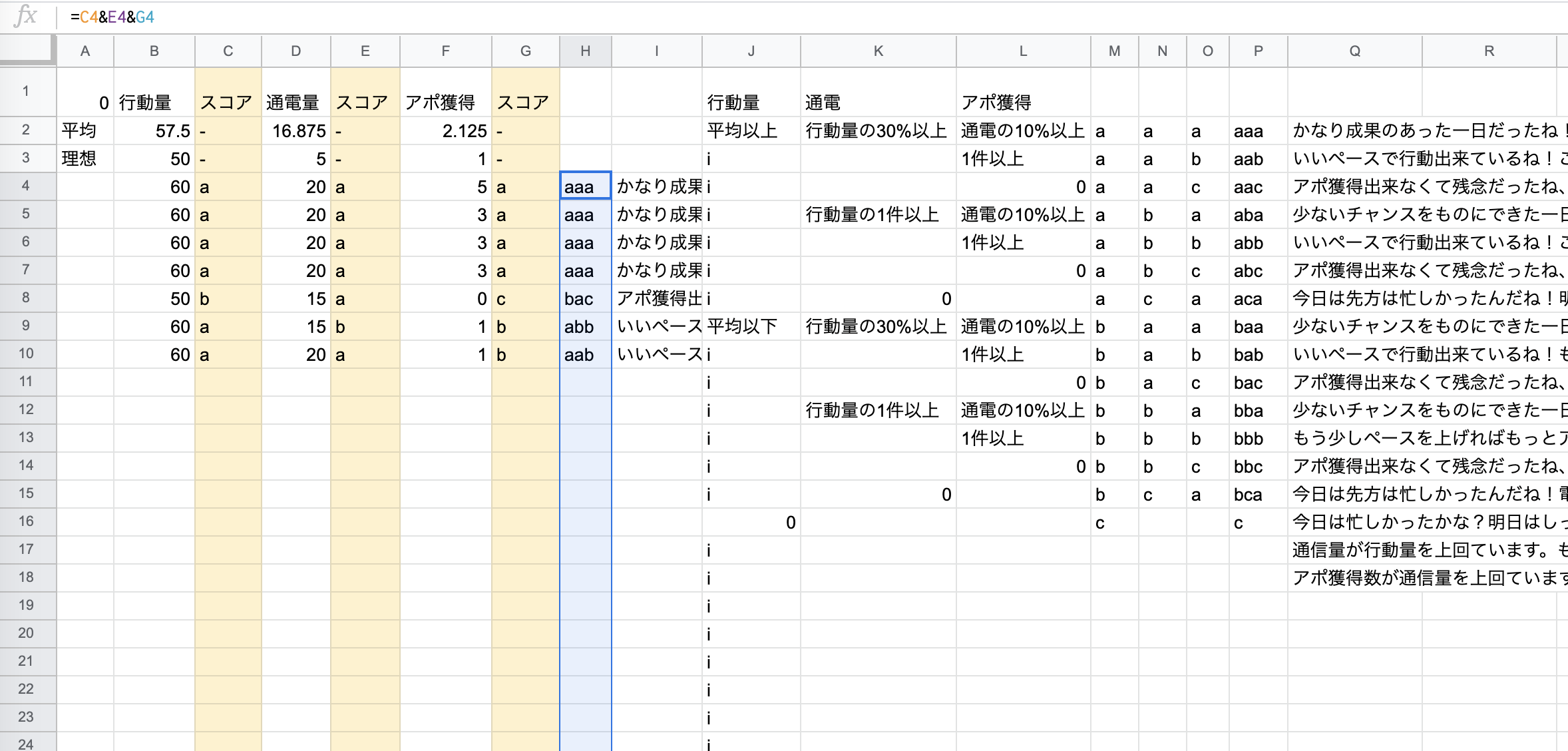Select column Q header
Screen dimensions: 1568x751
pos(1354,51)
